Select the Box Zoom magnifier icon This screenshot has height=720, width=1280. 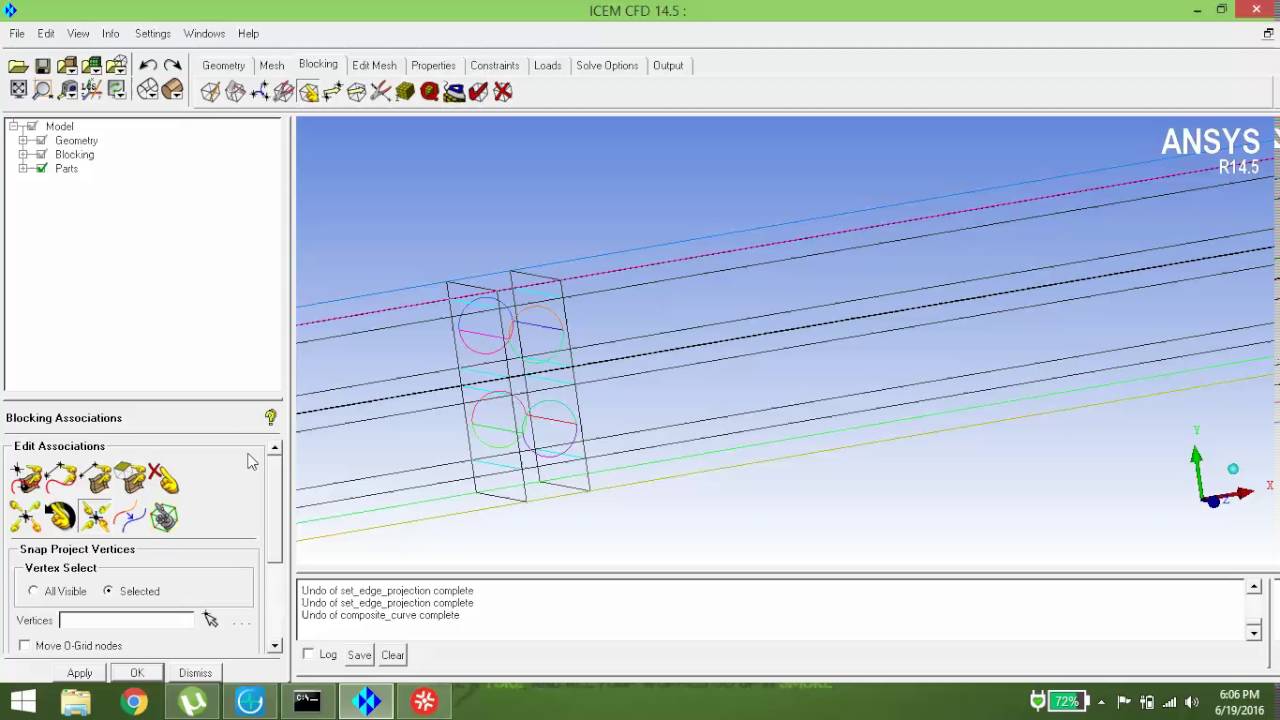43,90
